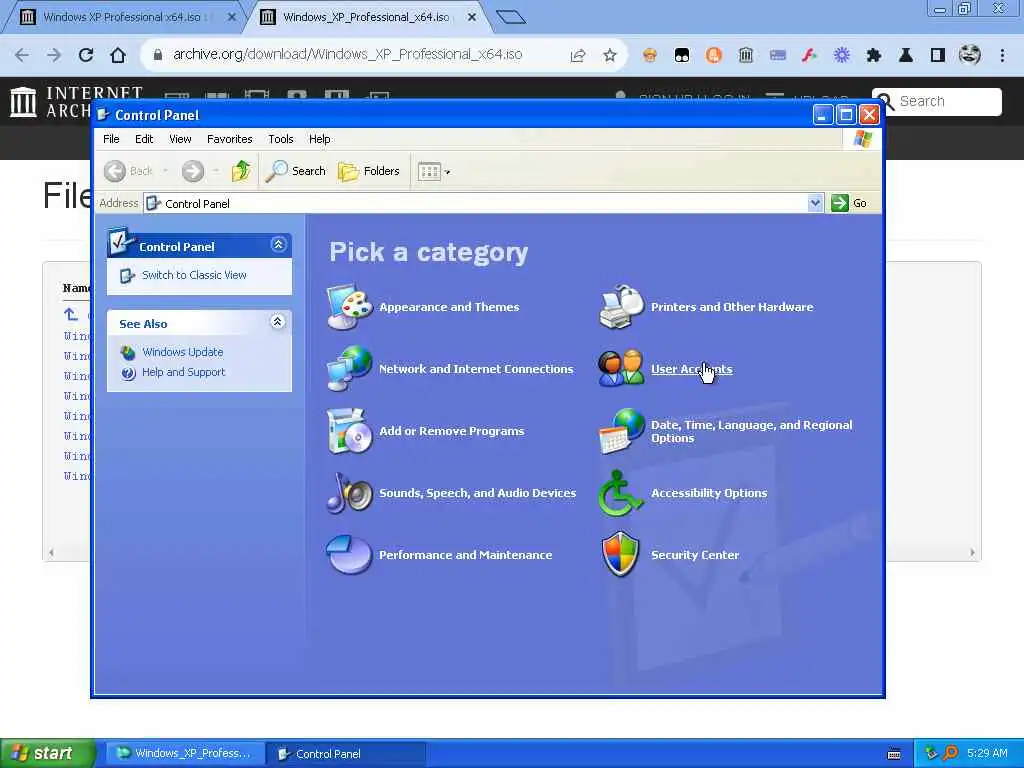Toggle the Folders pane button
1024x768 pixels.
click(369, 171)
